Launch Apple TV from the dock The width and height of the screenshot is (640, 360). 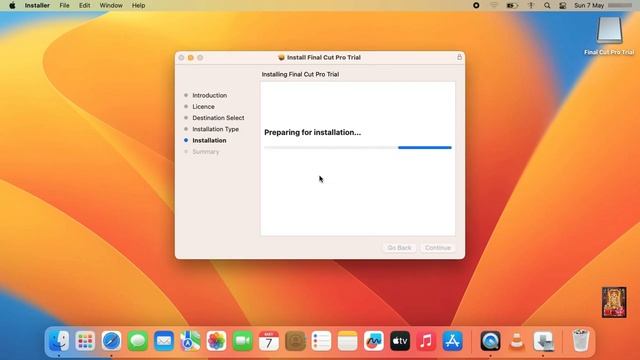click(400, 341)
